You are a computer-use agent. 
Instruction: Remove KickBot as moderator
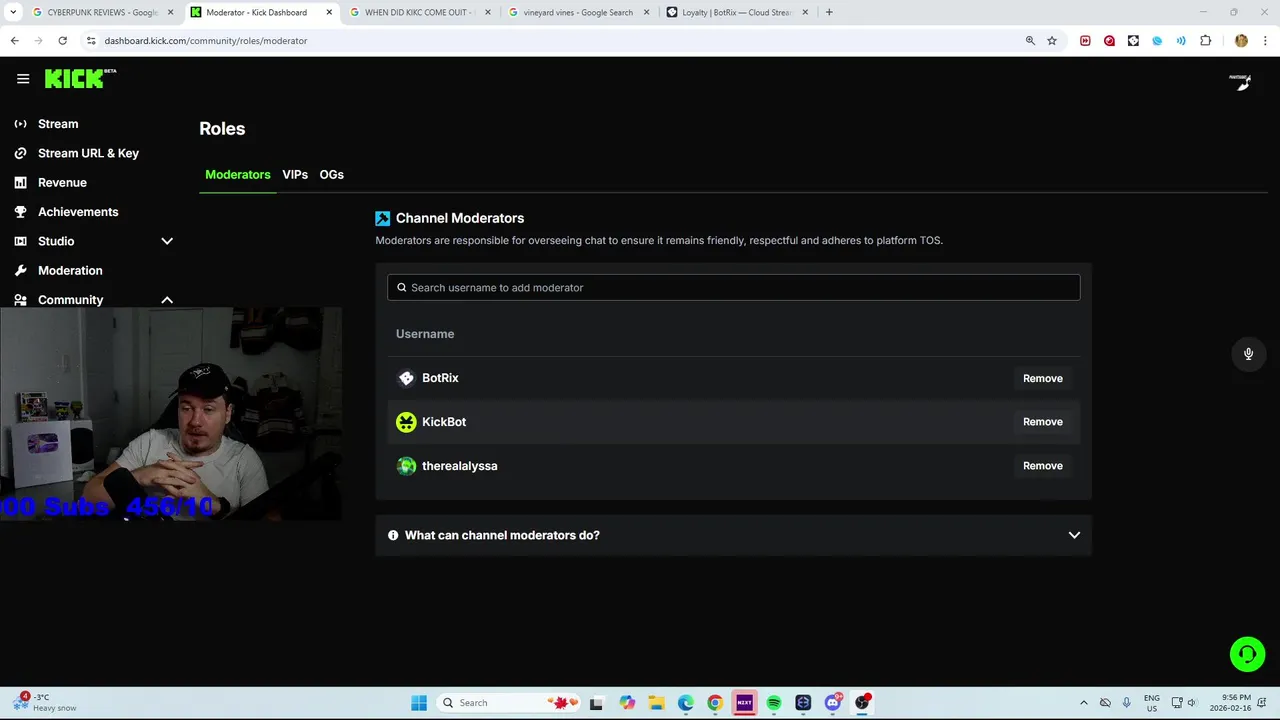pos(1042,422)
